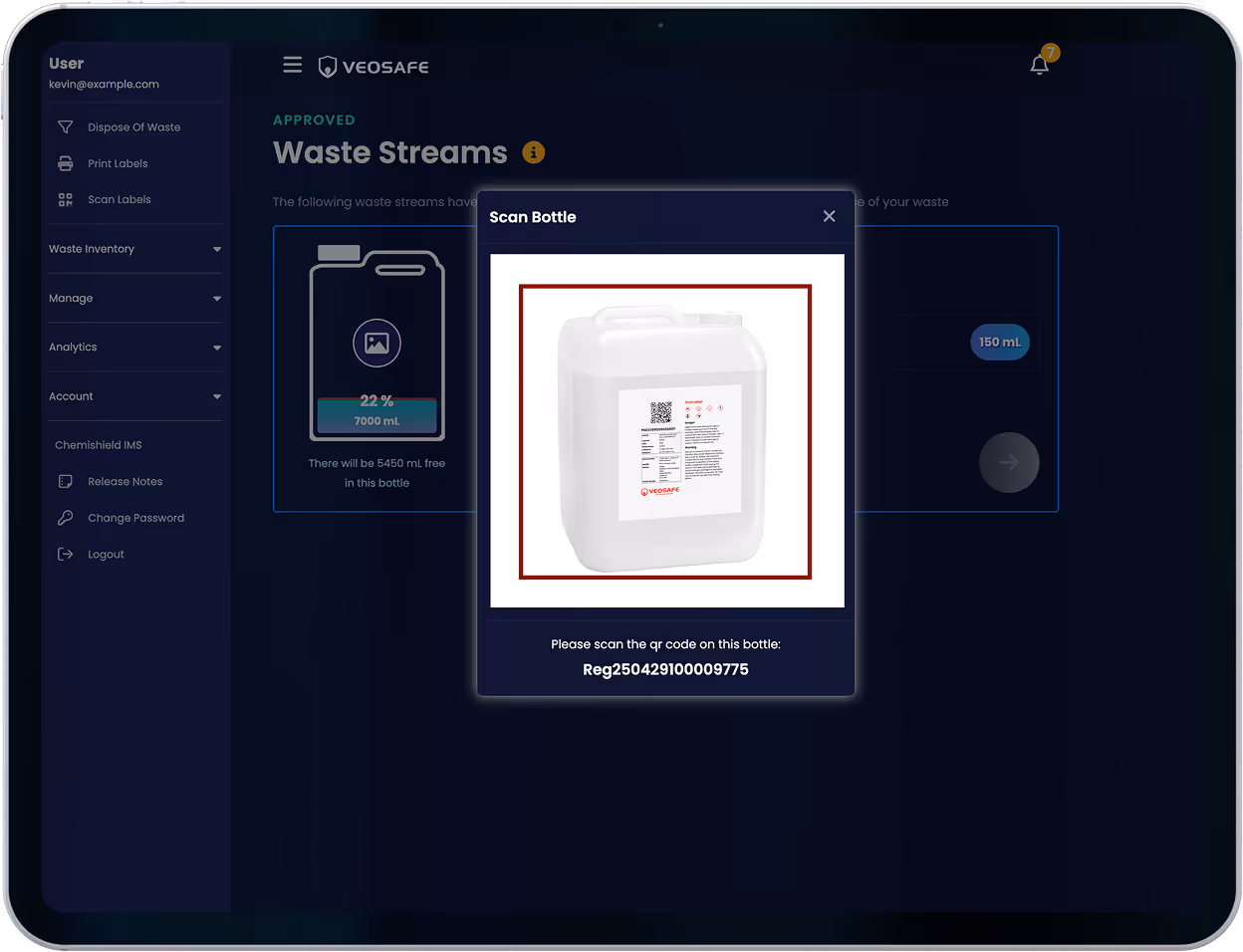
Task: Click the registration code Reg250429100009775
Action: click(665, 670)
